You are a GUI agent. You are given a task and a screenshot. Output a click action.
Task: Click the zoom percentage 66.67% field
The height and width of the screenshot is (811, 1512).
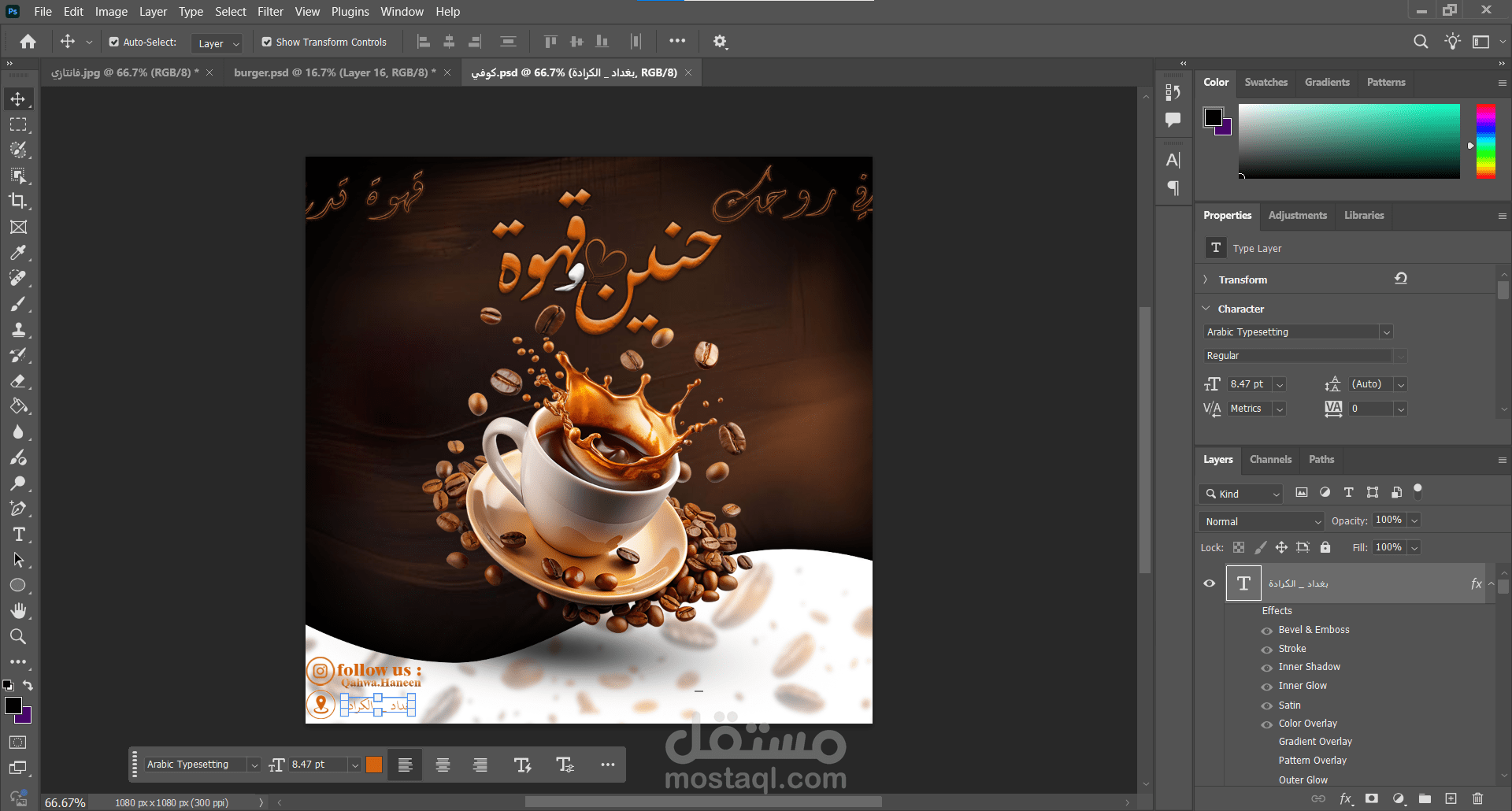[65, 802]
